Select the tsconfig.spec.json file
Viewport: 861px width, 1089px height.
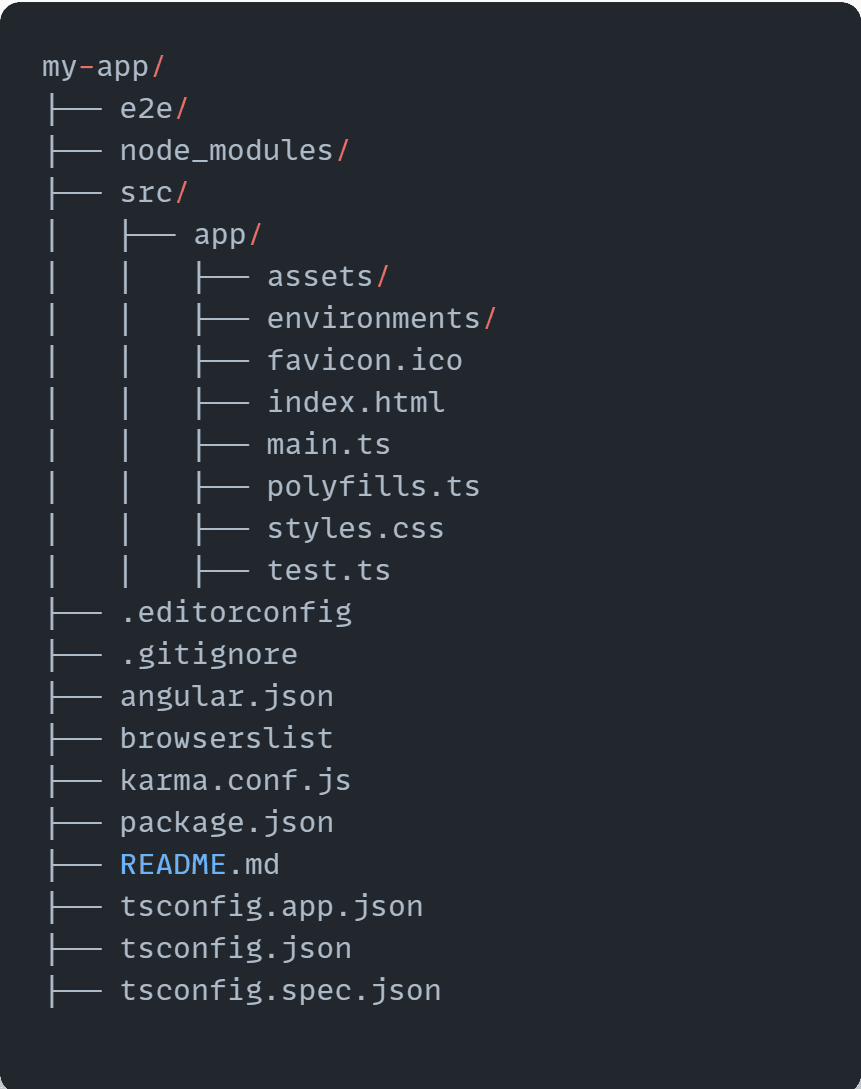pyautogui.click(x=280, y=990)
